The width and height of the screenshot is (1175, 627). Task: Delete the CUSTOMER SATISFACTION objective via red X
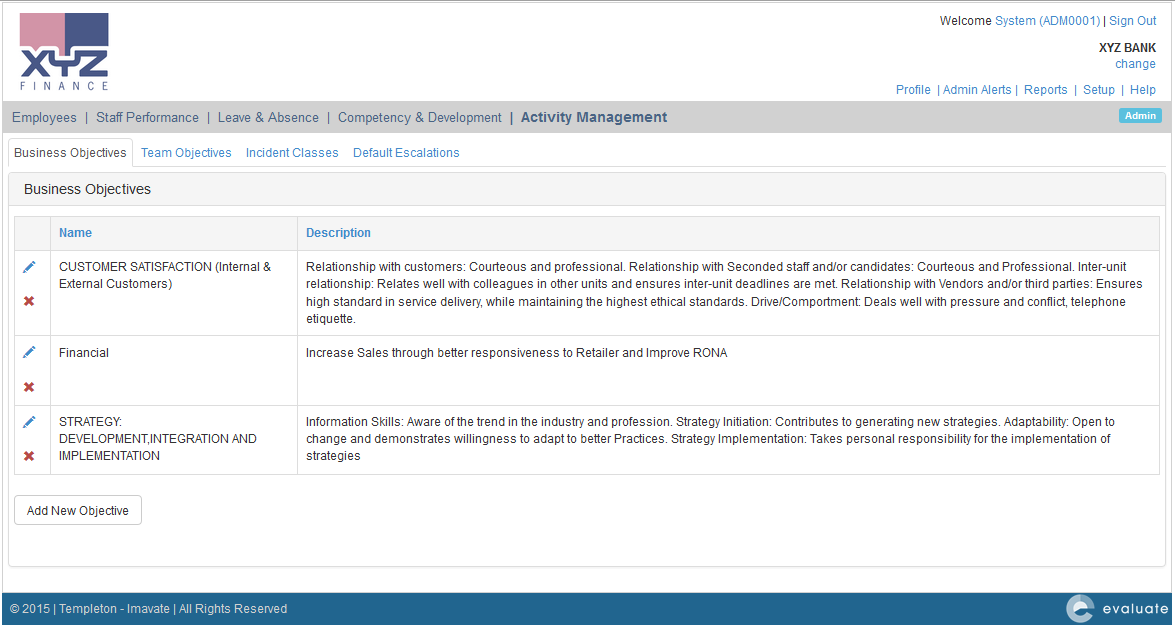point(29,301)
